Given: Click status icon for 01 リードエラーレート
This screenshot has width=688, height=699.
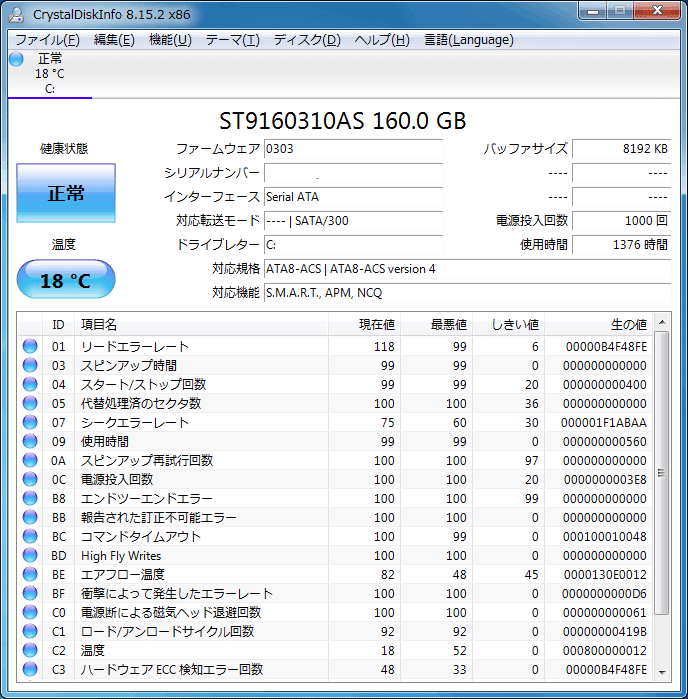Looking at the screenshot, I should pyautogui.click(x=30, y=346).
